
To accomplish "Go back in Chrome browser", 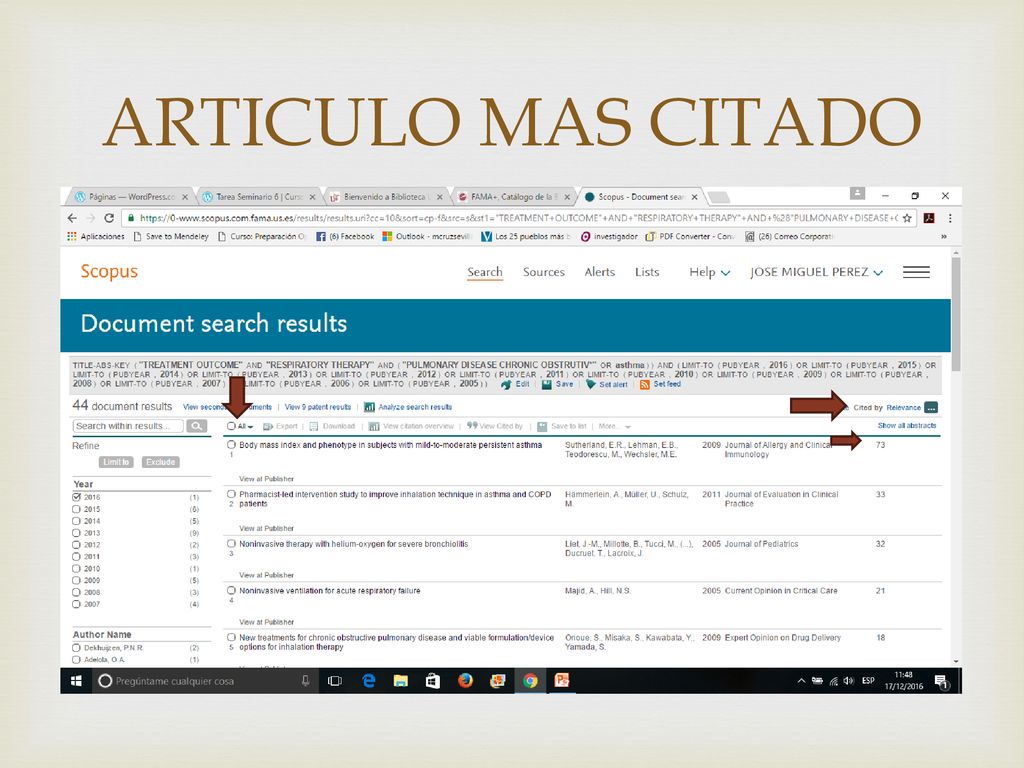I will [72, 218].
